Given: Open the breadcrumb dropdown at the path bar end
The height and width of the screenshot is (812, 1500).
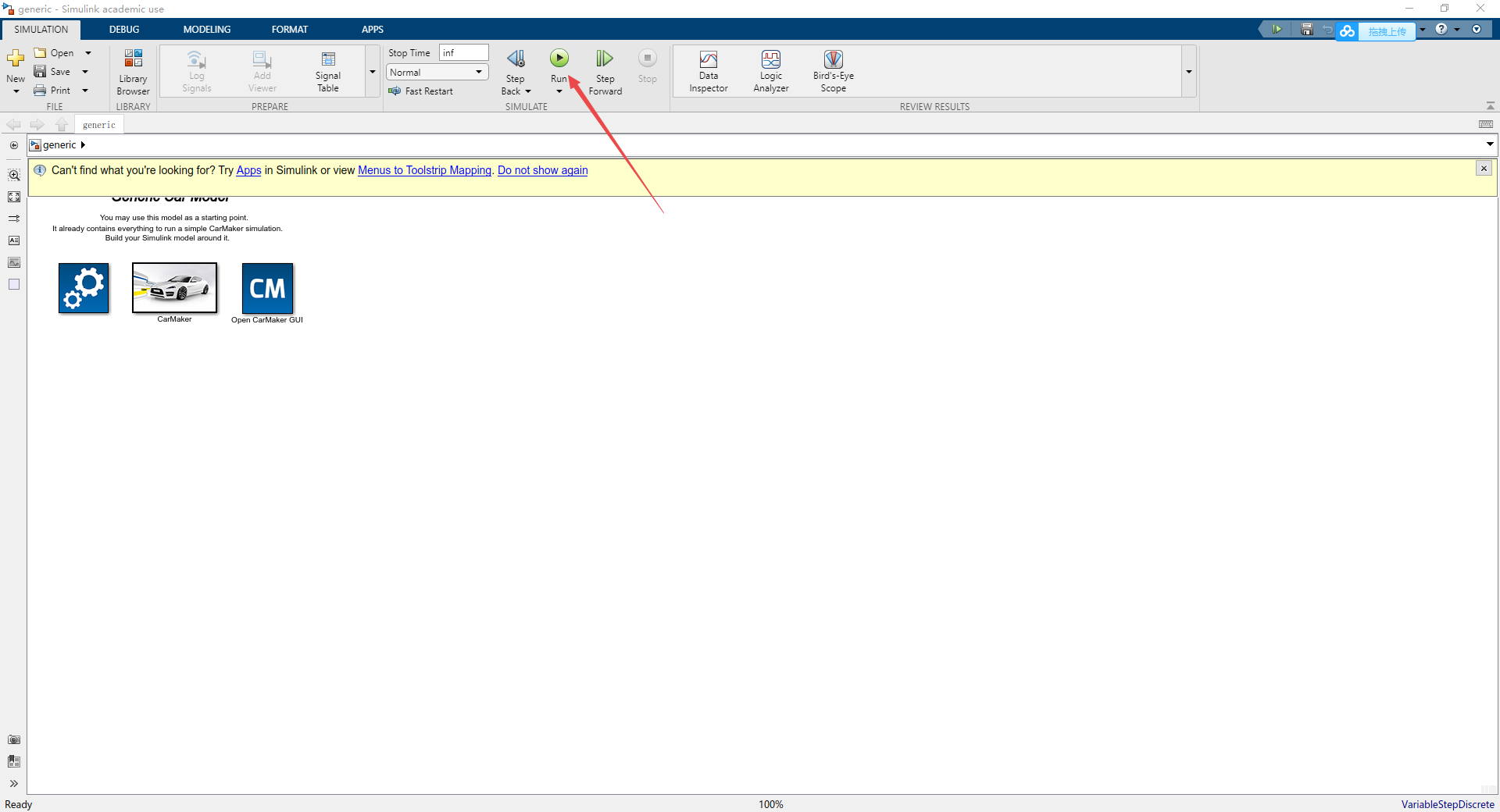Looking at the screenshot, I should (x=1490, y=144).
